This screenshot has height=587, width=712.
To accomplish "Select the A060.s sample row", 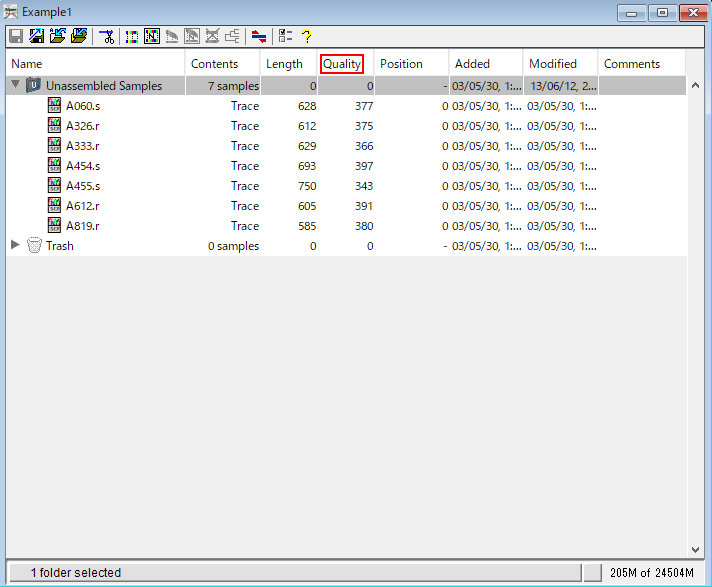I will tap(346, 106).
